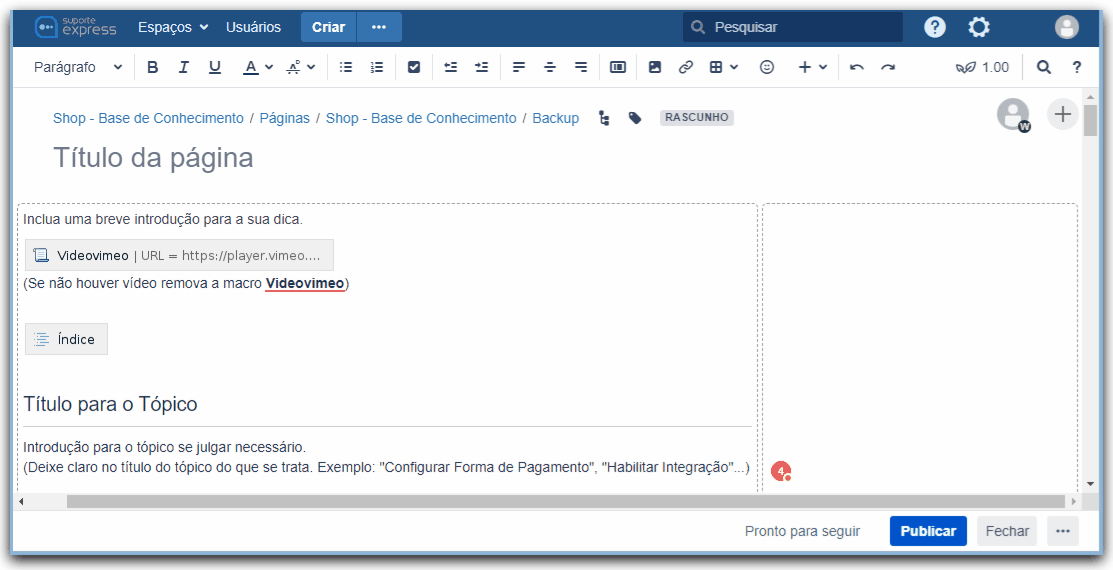Viewport: 1113px width, 570px height.
Task: Click the Criar button
Action: [329, 27]
